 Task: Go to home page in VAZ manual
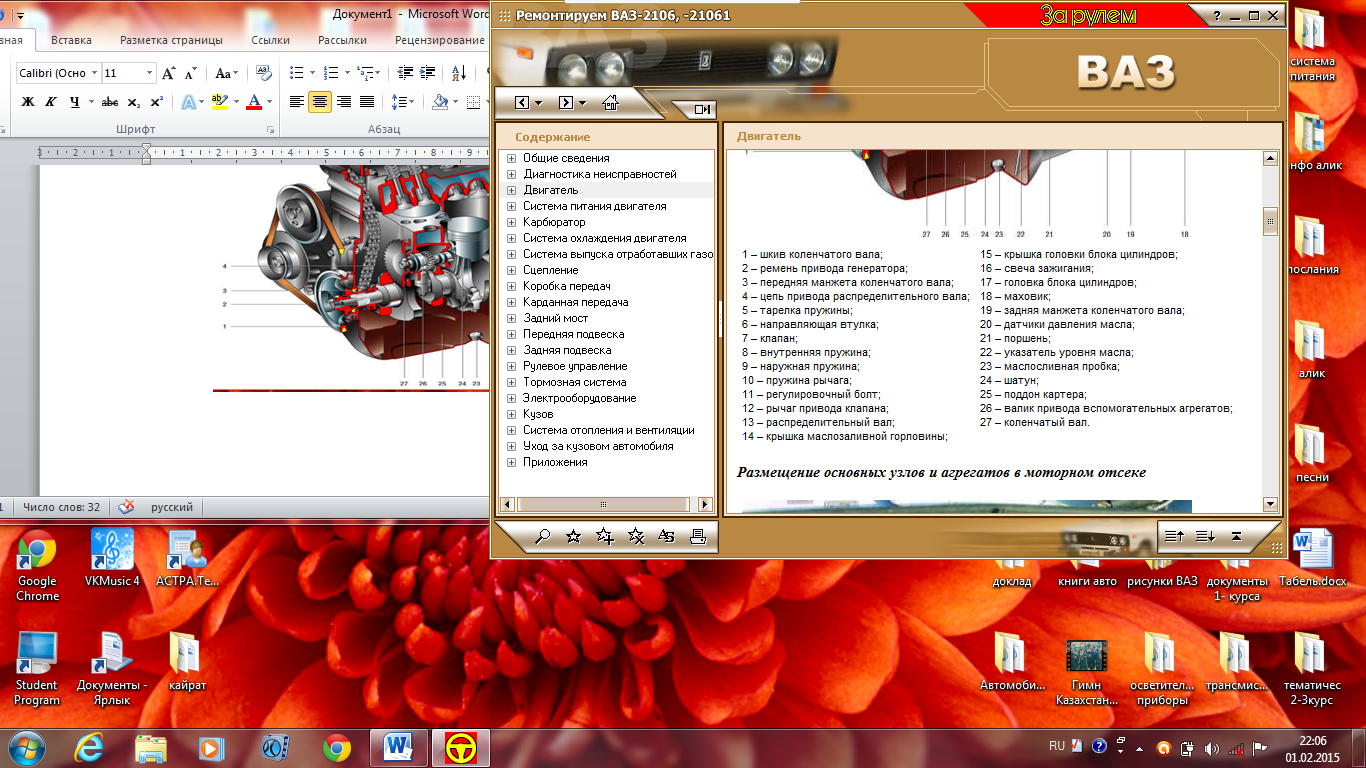[610, 102]
